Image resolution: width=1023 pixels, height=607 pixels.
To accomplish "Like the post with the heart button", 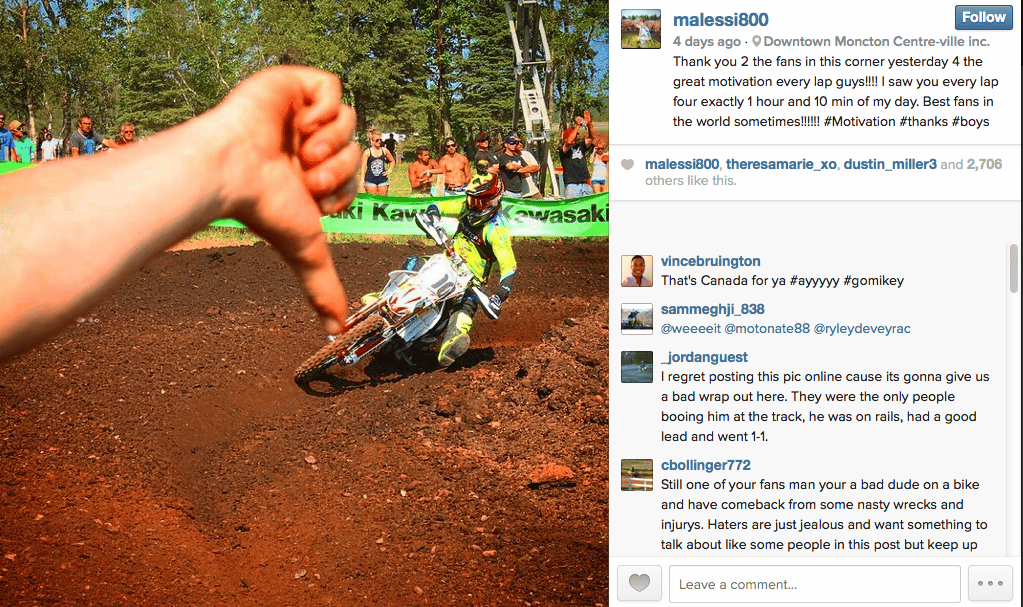I will click(639, 584).
